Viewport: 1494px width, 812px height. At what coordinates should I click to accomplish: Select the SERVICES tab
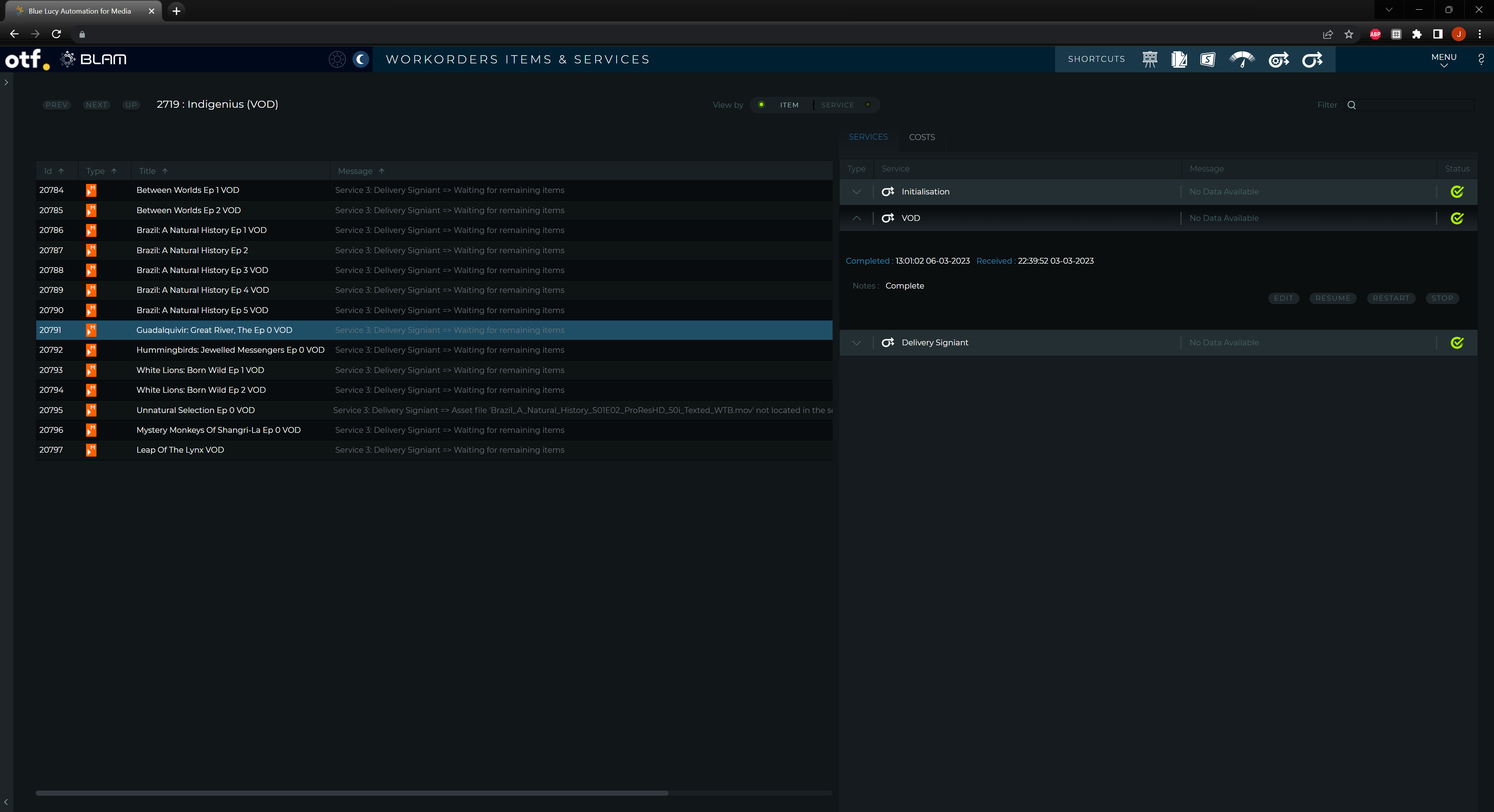click(x=868, y=137)
